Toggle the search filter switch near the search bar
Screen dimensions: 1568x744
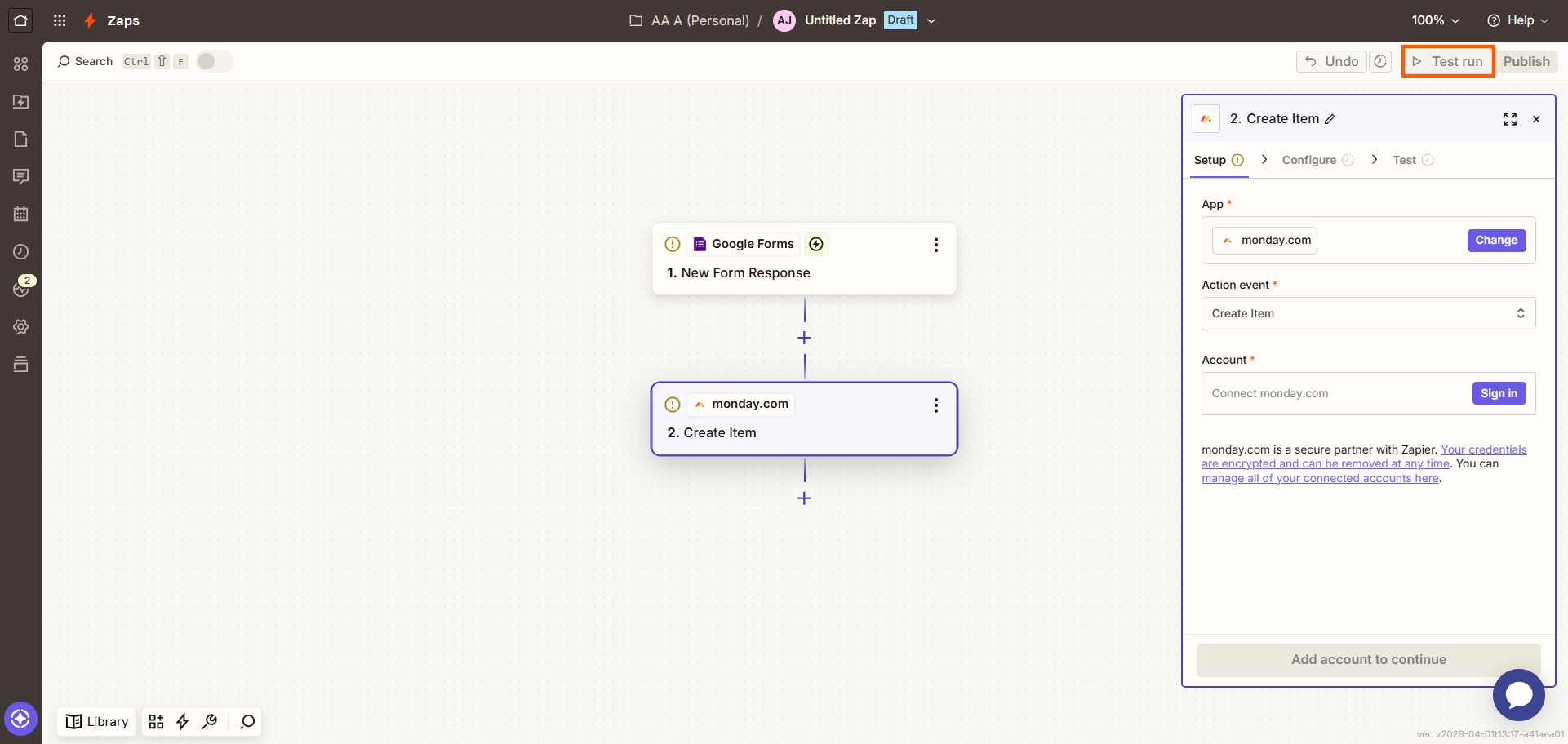(x=214, y=60)
